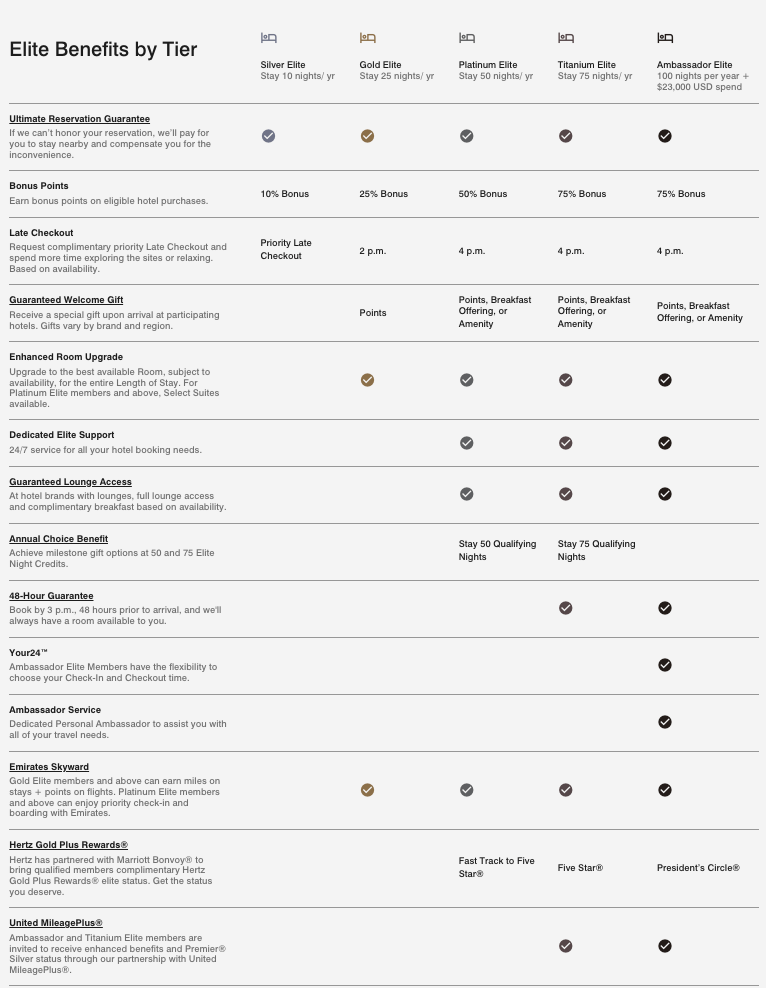Open the Guaranteed Welcome Gift link
Viewport: 766px width, 988px height.
coord(66,300)
